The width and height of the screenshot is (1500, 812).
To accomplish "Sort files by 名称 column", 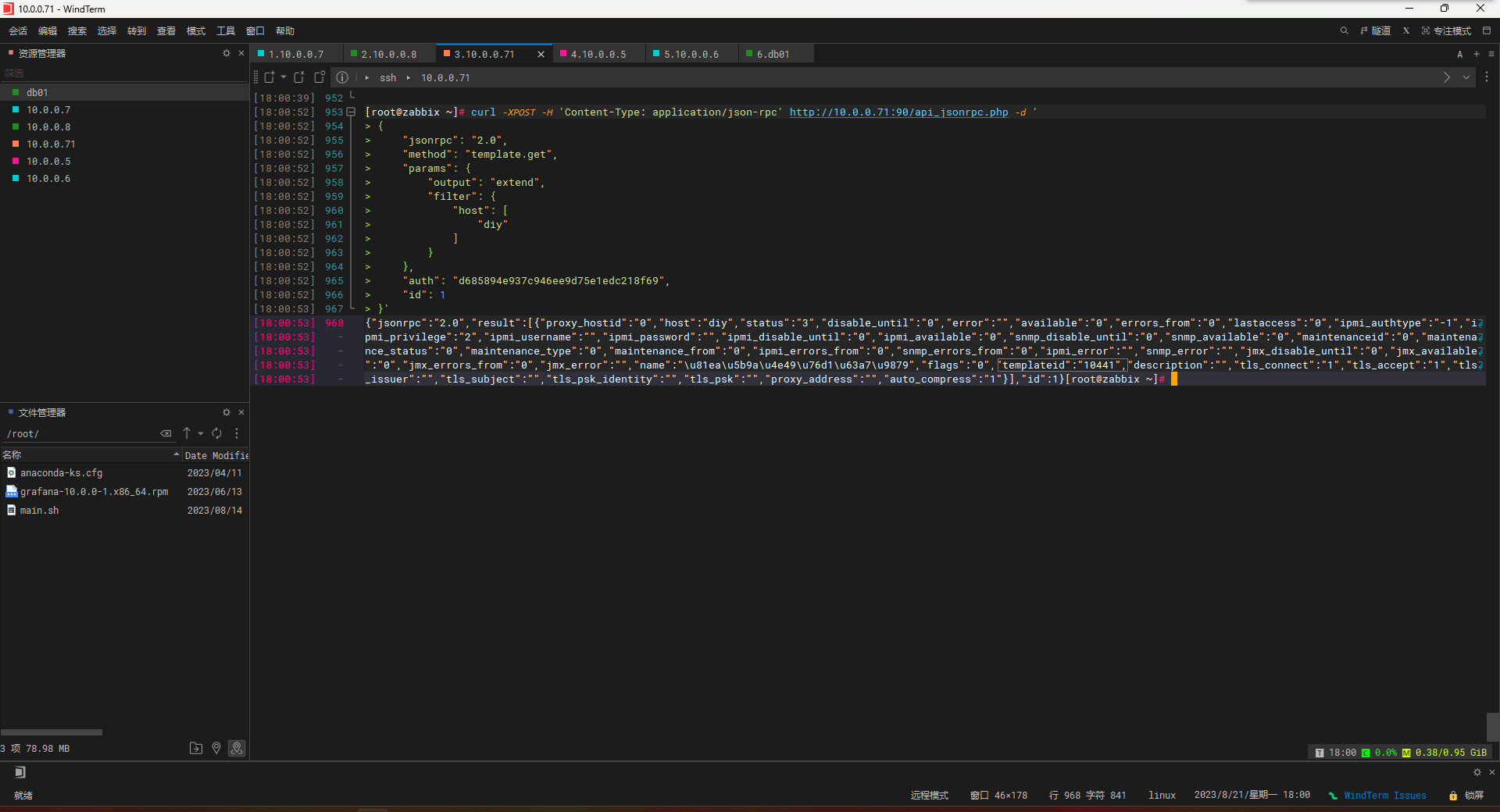I will click(x=91, y=455).
